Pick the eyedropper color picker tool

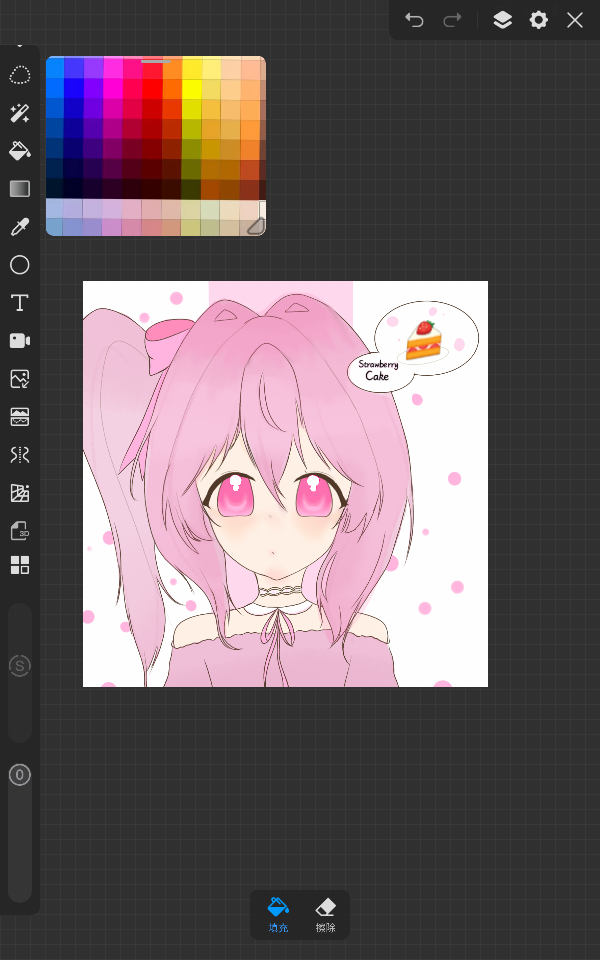click(x=20, y=227)
